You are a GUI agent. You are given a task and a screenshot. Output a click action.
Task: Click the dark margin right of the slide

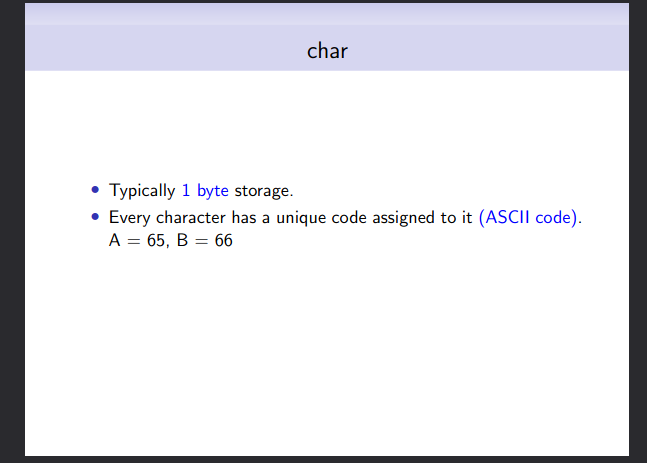(638, 231)
